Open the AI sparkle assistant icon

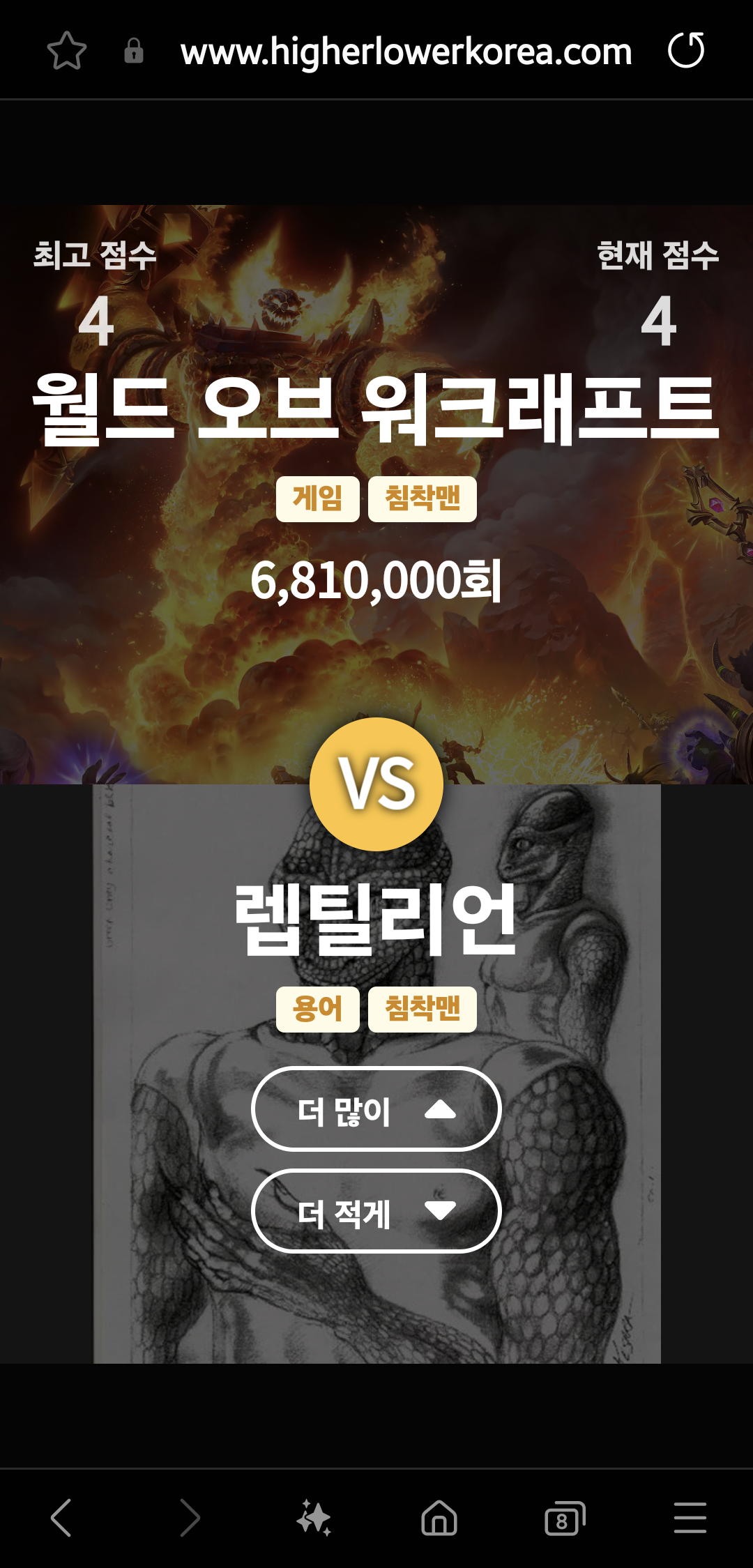314,1518
